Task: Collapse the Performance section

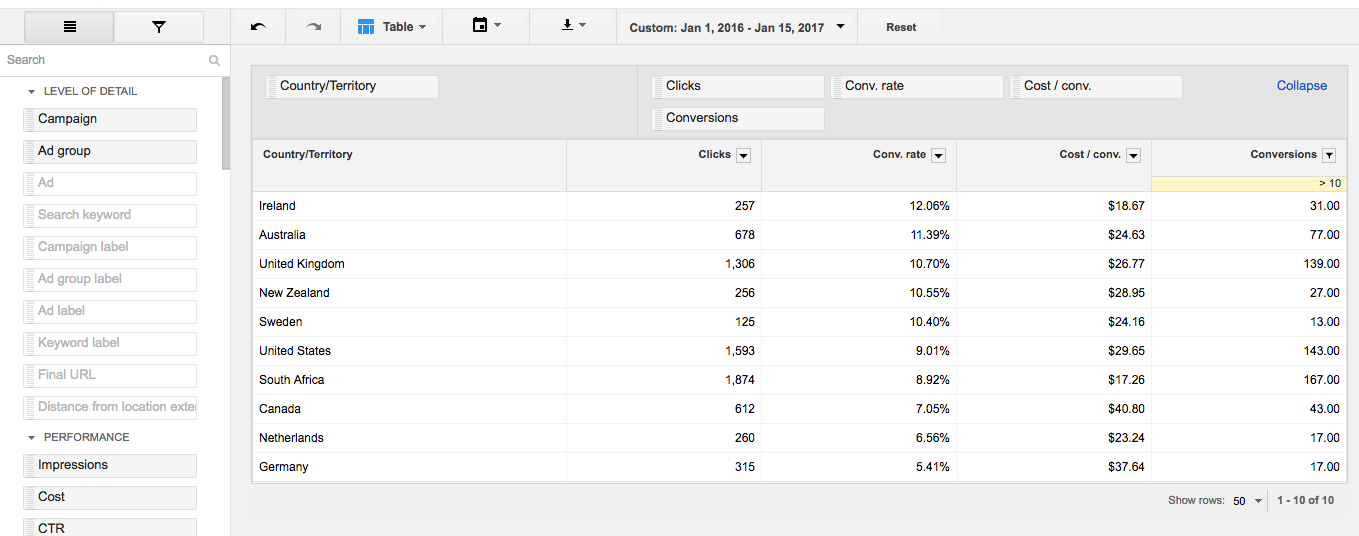Action: click(x=32, y=437)
